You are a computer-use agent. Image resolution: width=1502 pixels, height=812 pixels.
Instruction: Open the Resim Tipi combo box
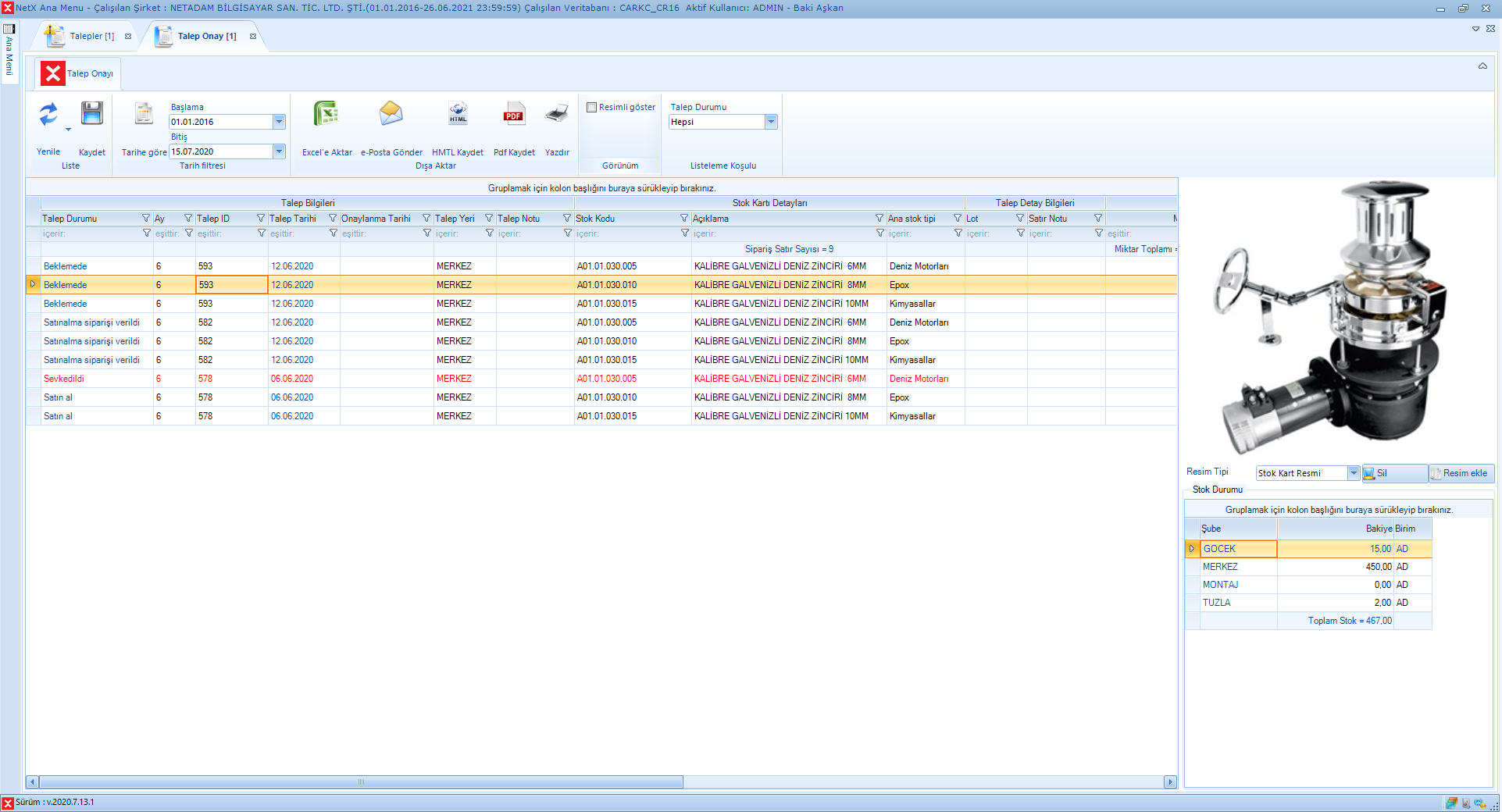(x=1354, y=473)
